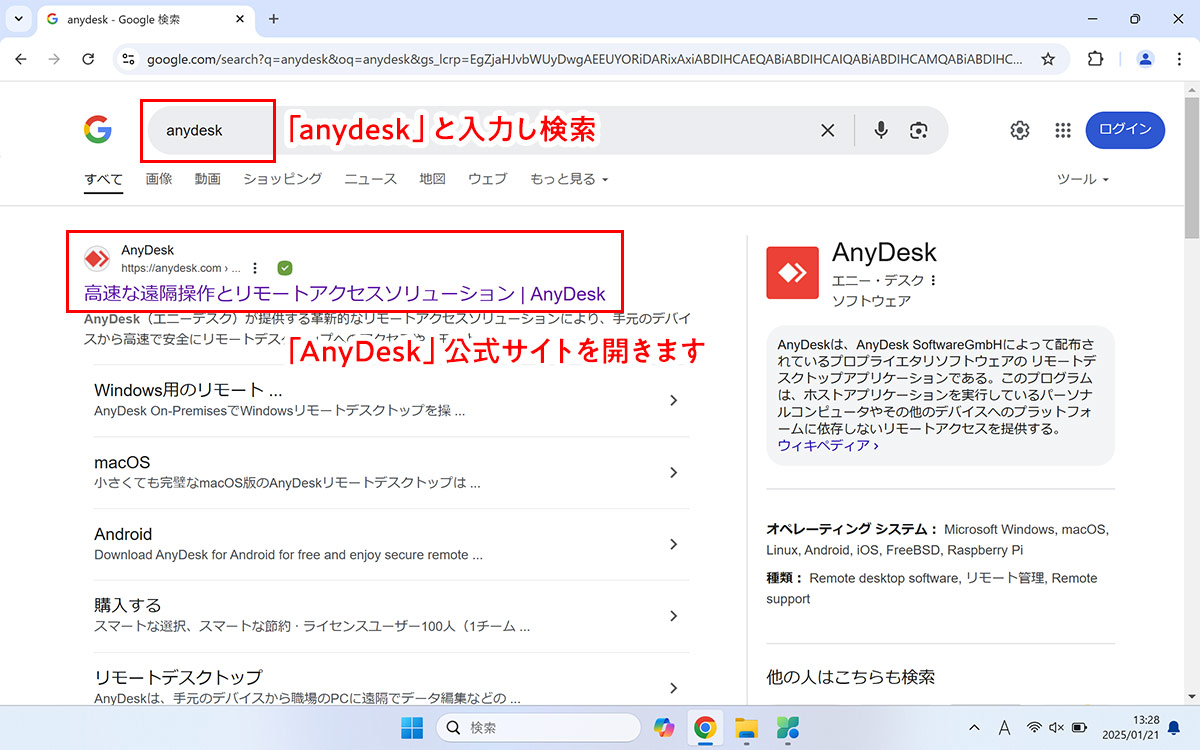Open Chrome's three-dot menu
The image size is (1200, 750).
coord(1179,59)
